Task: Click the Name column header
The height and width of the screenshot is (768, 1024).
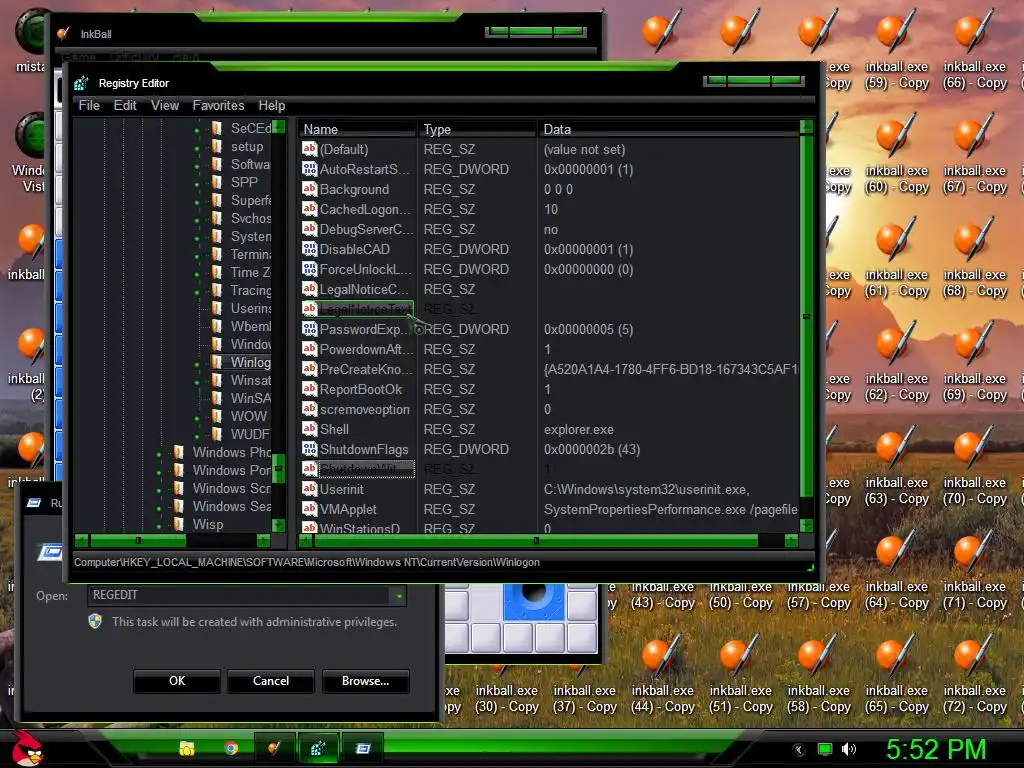Action: click(x=357, y=129)
